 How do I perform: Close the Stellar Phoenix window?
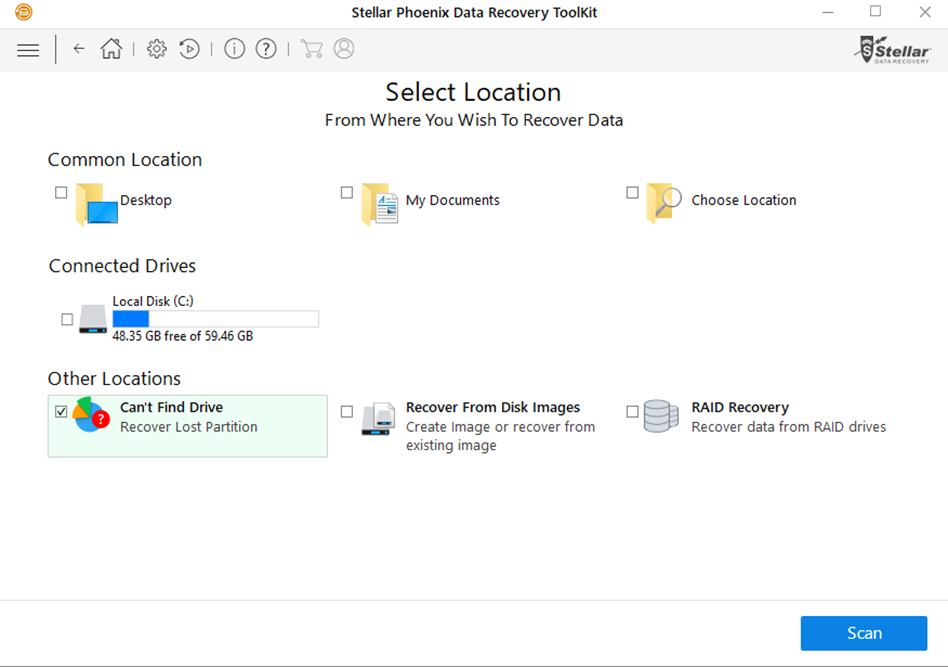pyautogui.click(x=924, y=12)
